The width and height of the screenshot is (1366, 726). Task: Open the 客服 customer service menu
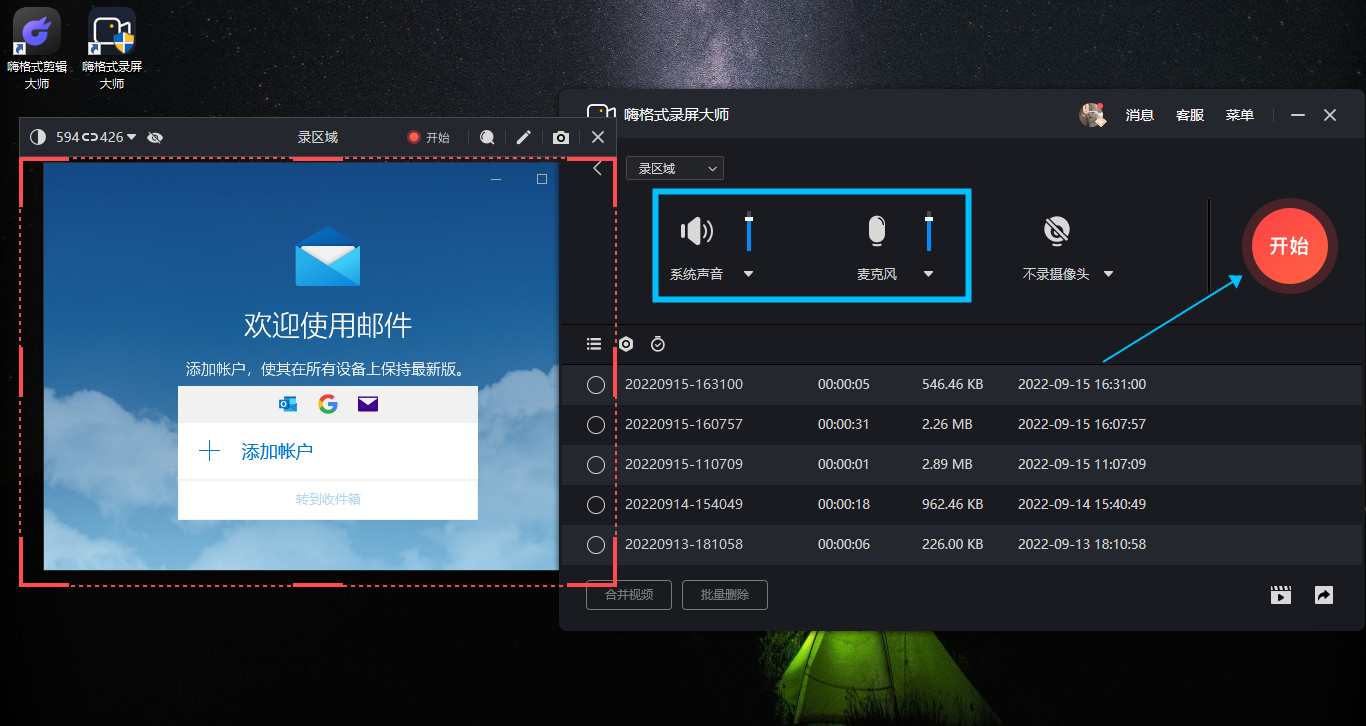coord(1190,115)
